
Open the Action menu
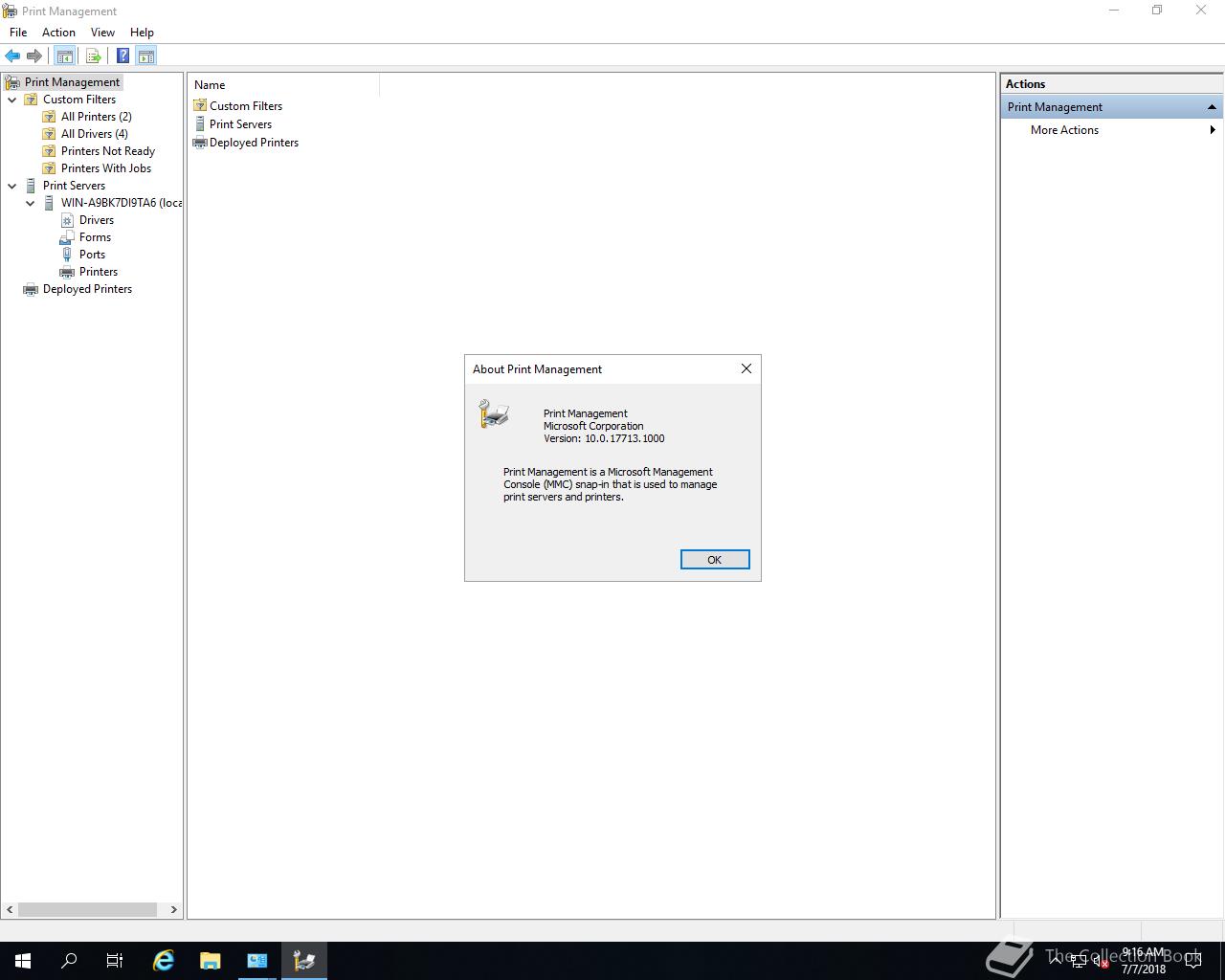(58, 33)
